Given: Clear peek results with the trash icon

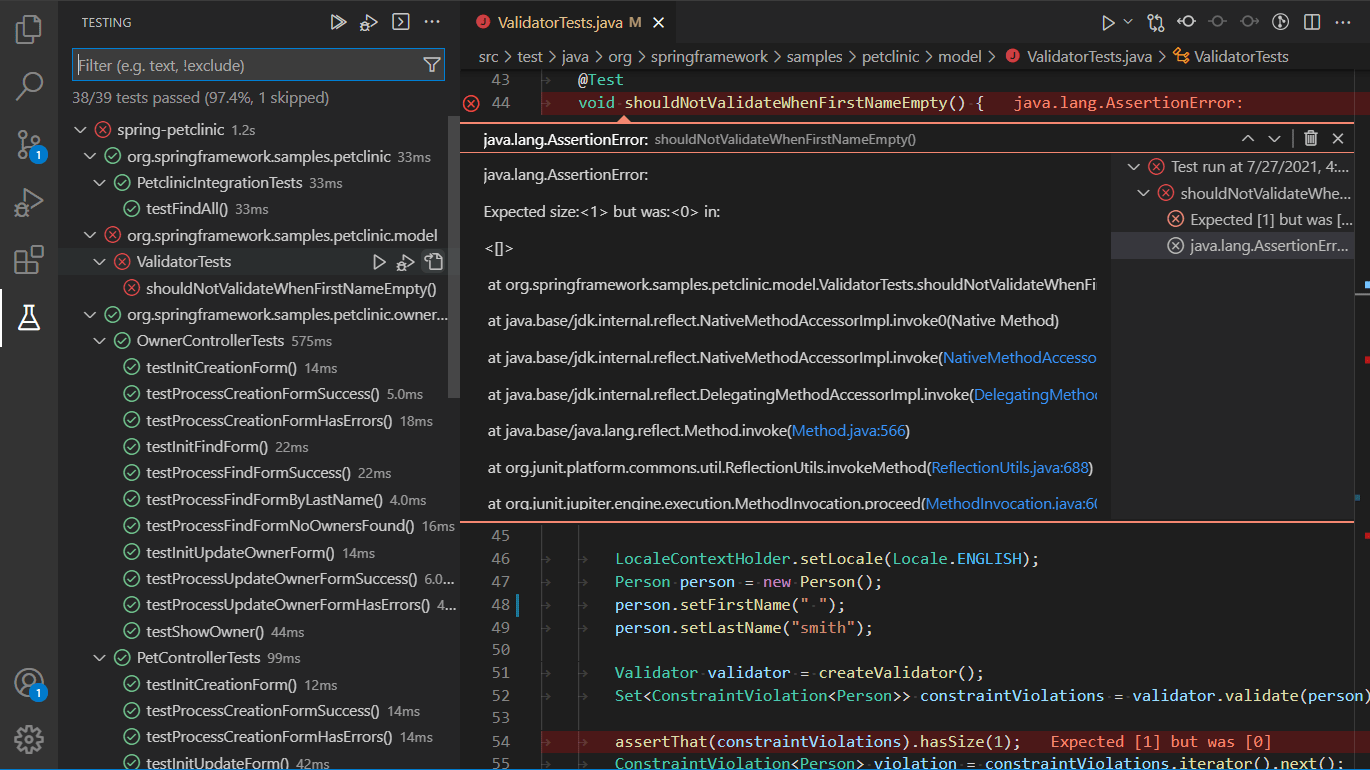Looking at the screenshot, I should coord(1309,138).
